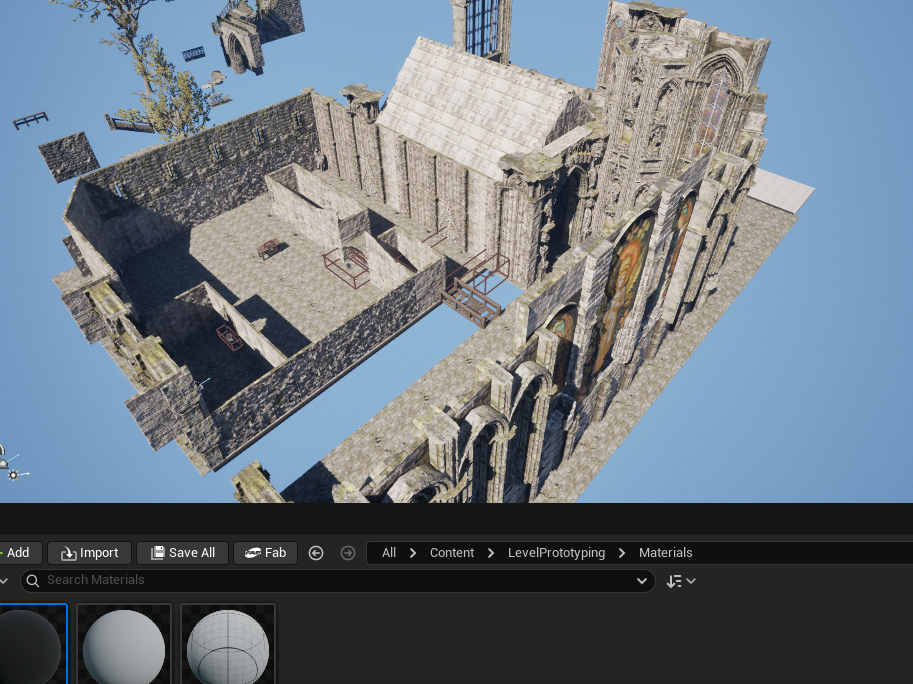Click the Materials path breadcrumb
The height and width of the screenshot is (684, 913).
point(666,553)
